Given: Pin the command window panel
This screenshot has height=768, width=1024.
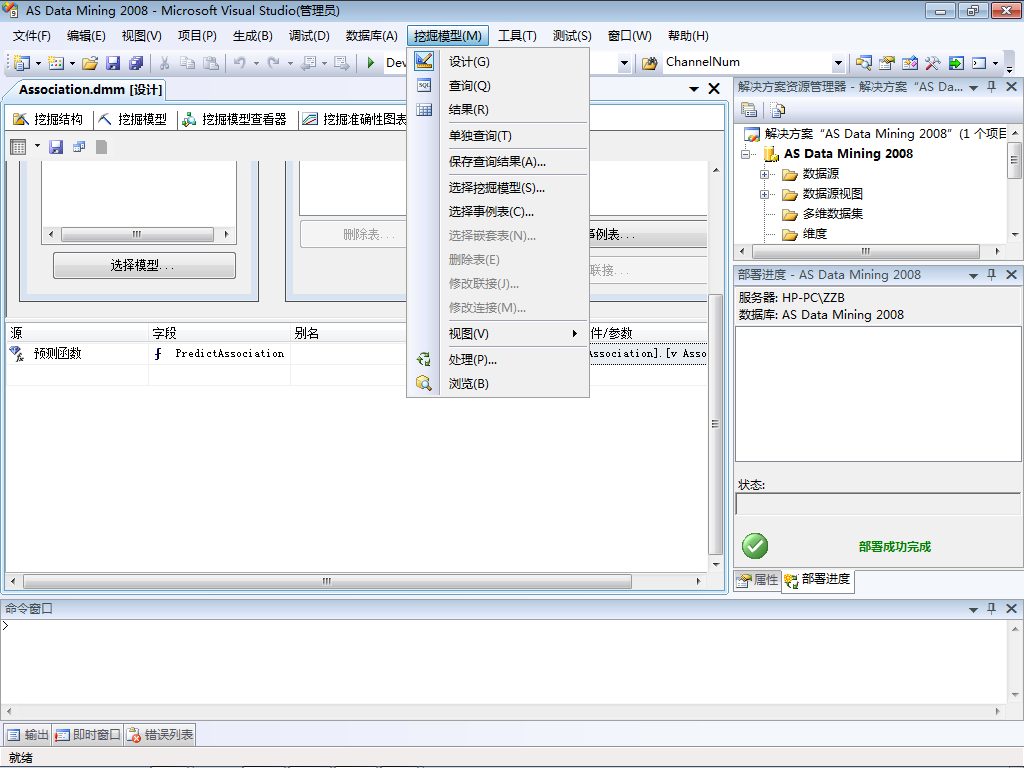Looking at the screenshot, I should pos(991,608).
